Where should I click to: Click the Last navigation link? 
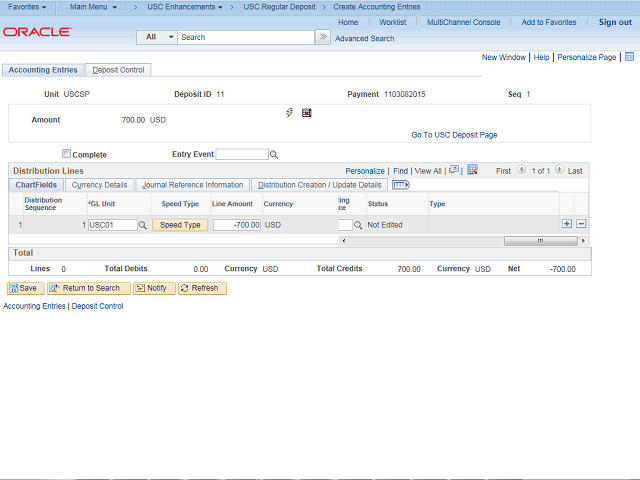point(575,171)
